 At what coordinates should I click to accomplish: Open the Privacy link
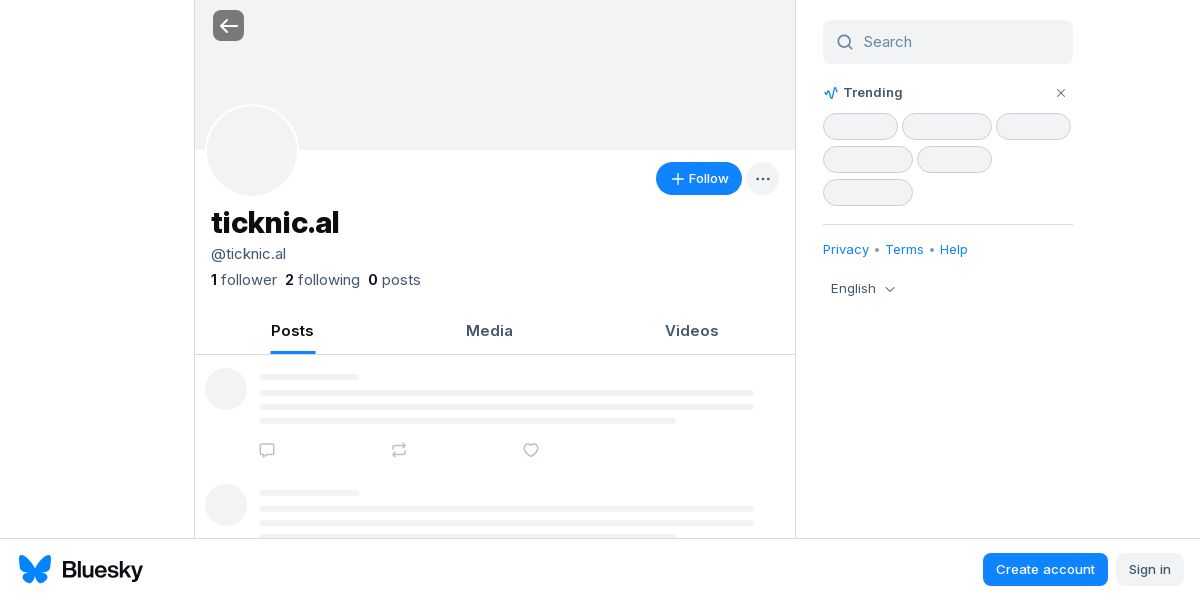coord(846,250)
